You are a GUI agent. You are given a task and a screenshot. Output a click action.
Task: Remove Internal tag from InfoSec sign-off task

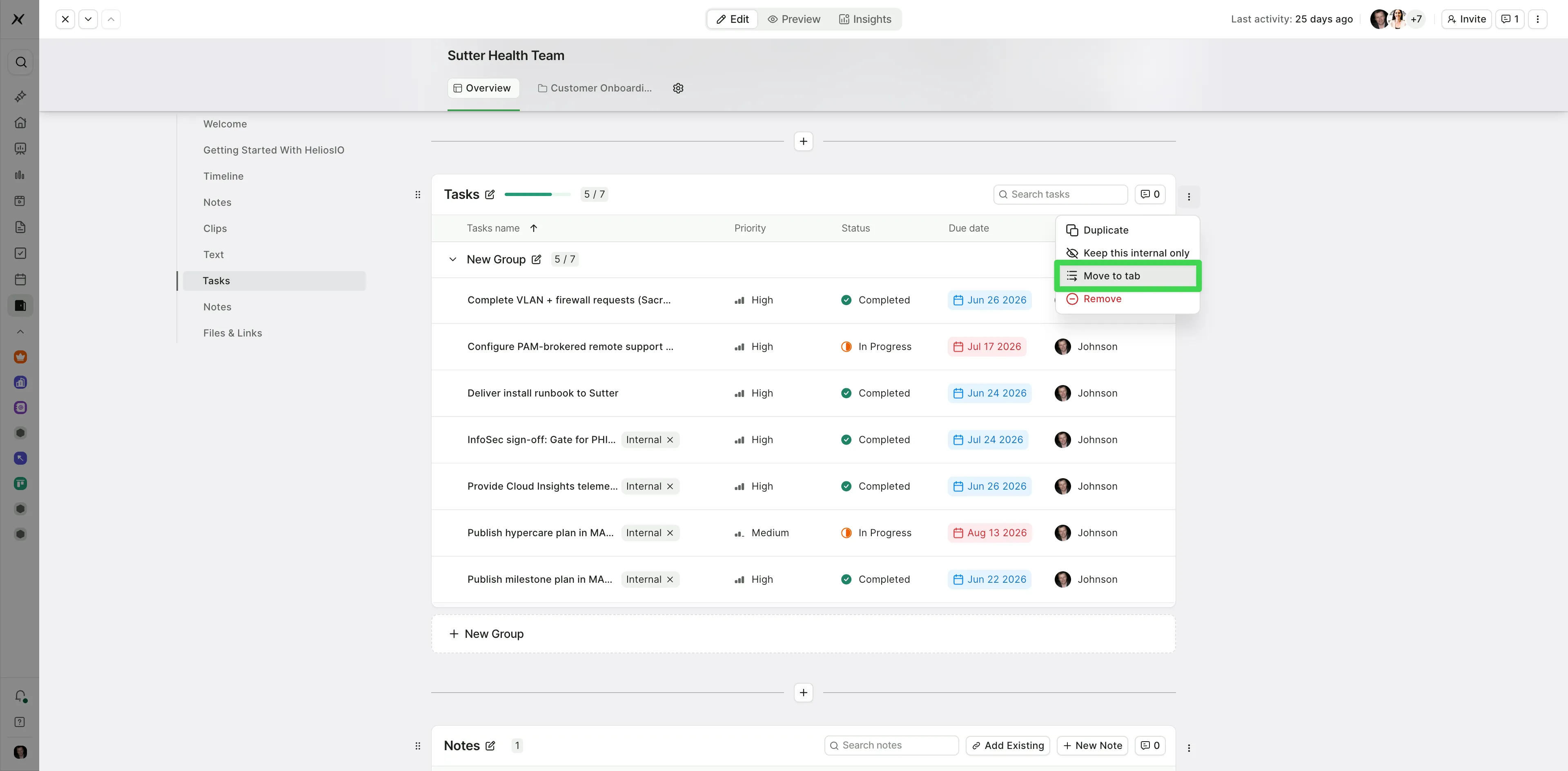[670, 440]
